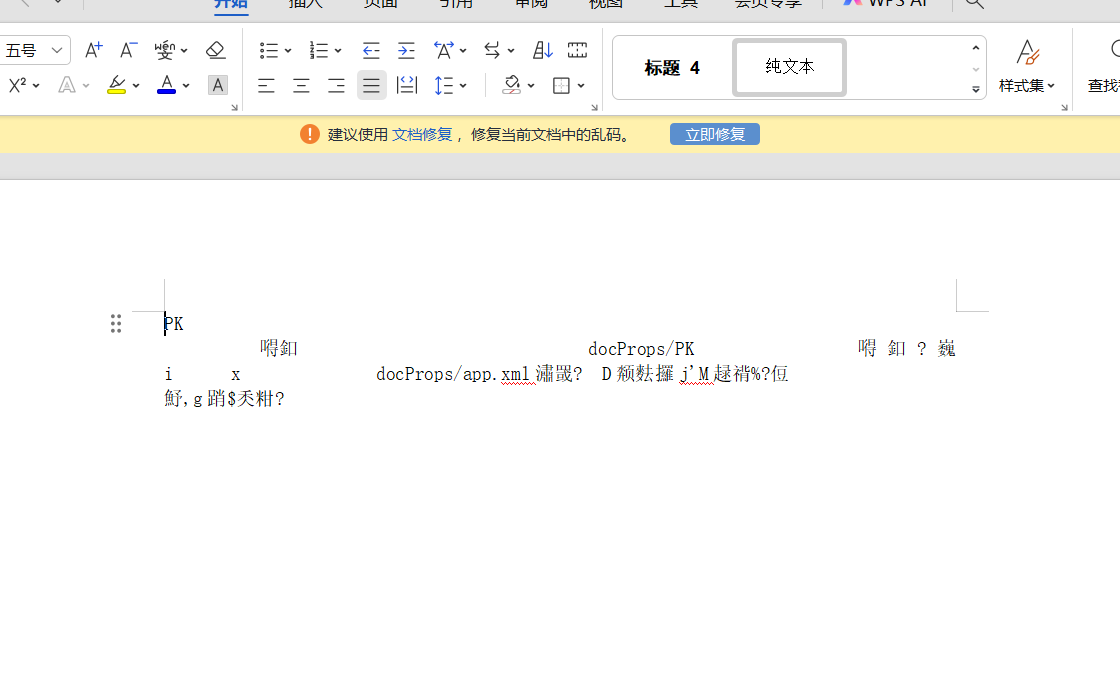Image resolution: width=1120 pixels, height=688 pixels.
Task: Click the increase indent icon
Action: (406, 50)
